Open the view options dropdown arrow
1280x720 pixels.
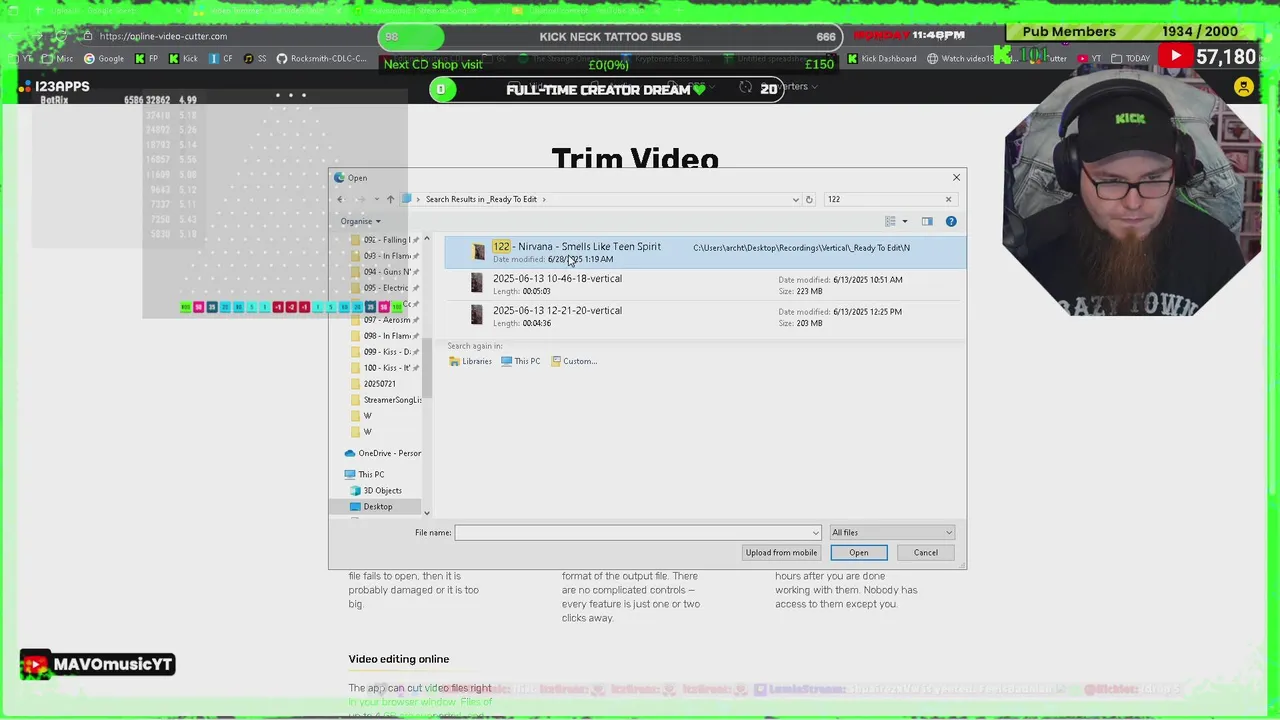(905, 221)
